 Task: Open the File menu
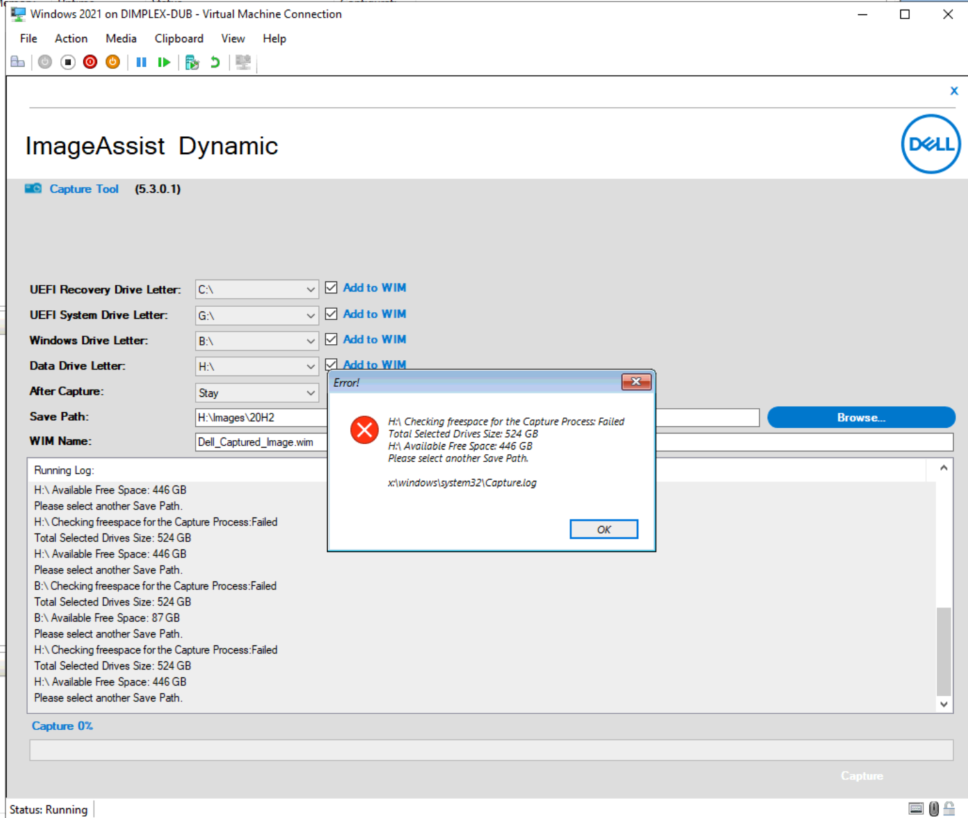click(x=28, y=38)
